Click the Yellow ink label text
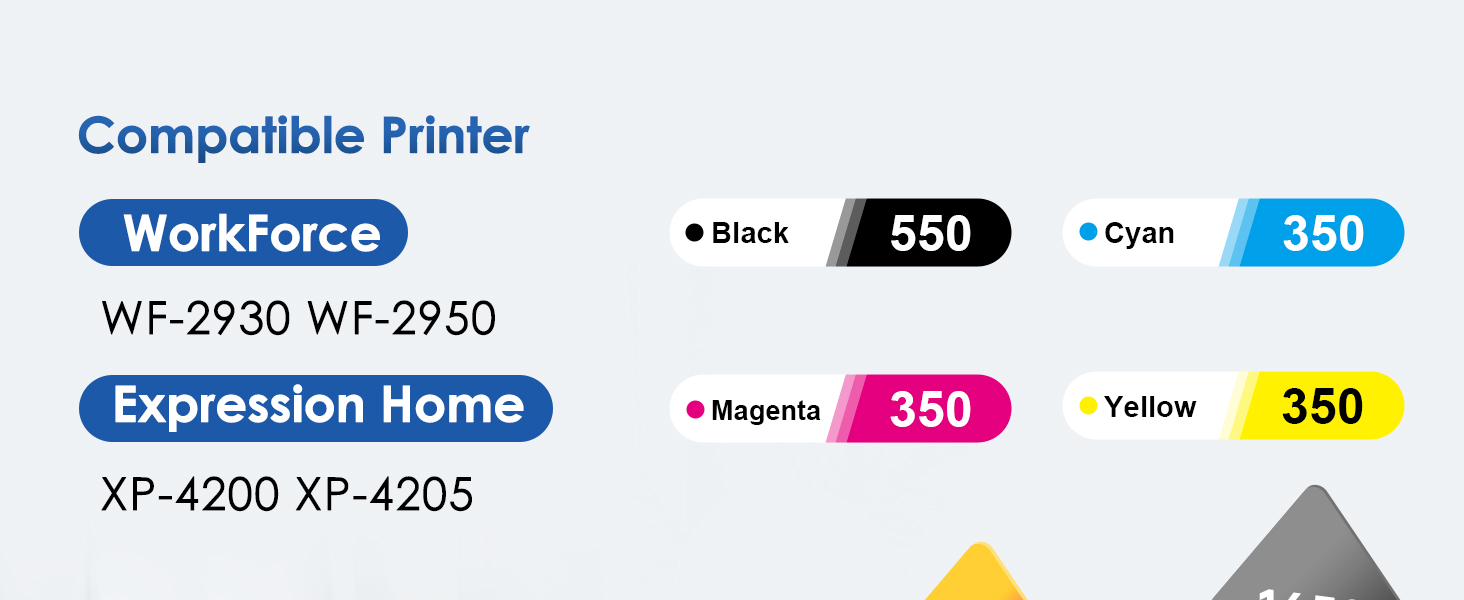Image resolution: width=1464 pixels, height=600 pixels. point(1150,407)
